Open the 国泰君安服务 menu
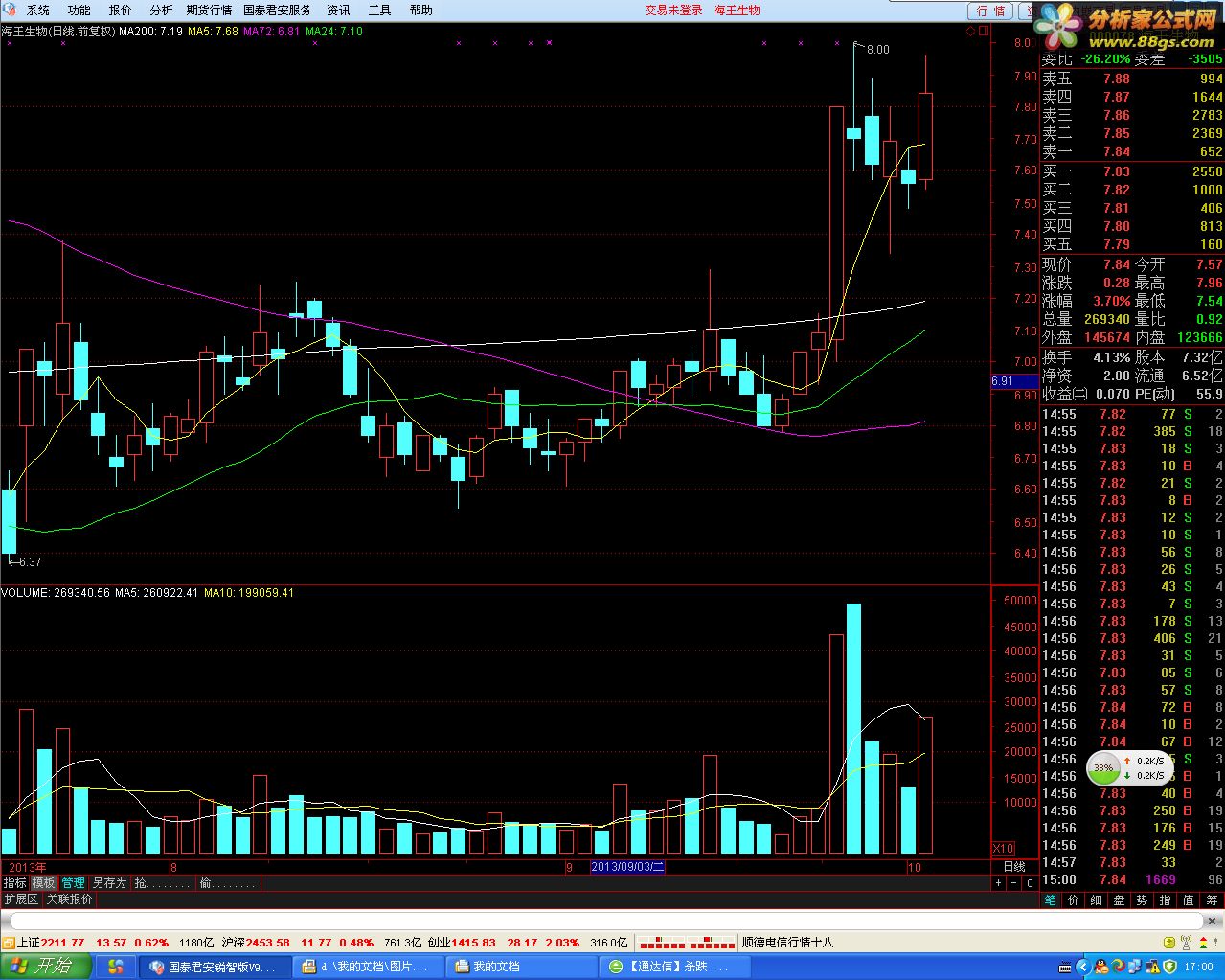The width and height of the screenshot is (1225, 980). point(277,11)
